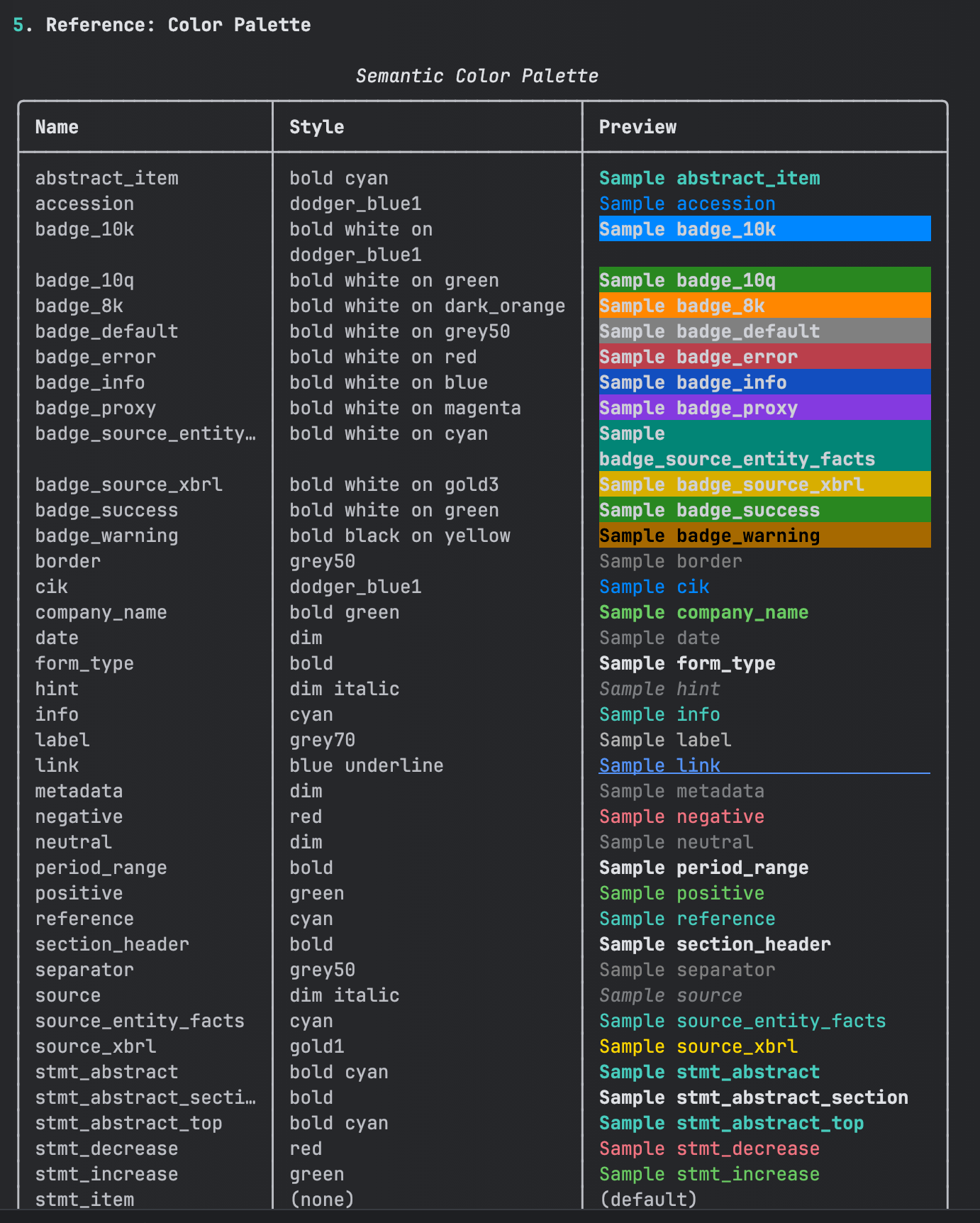Image resolution: width=980 pixels, height=1223 pixels.
Task: Click the green badge_10q preview swatch
Action: (x=764, y=280)
